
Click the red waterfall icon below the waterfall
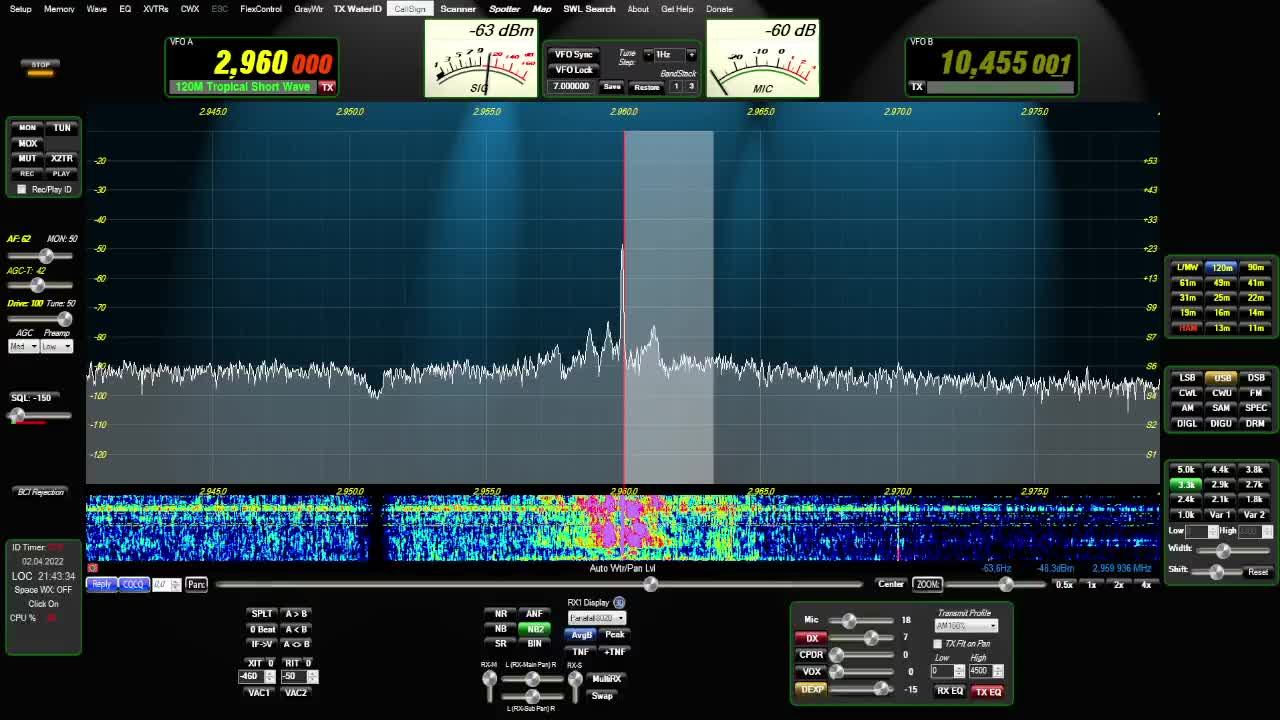coord(92,568)
